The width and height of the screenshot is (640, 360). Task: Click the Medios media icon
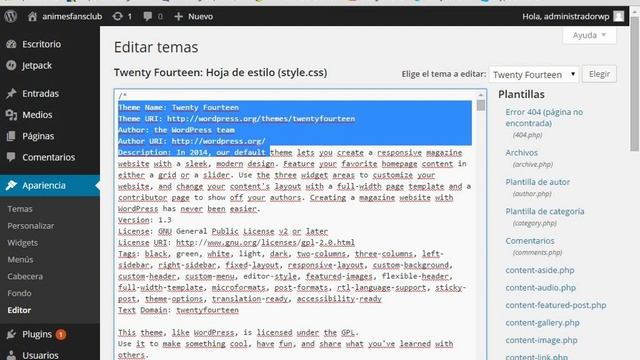(11, 115)
